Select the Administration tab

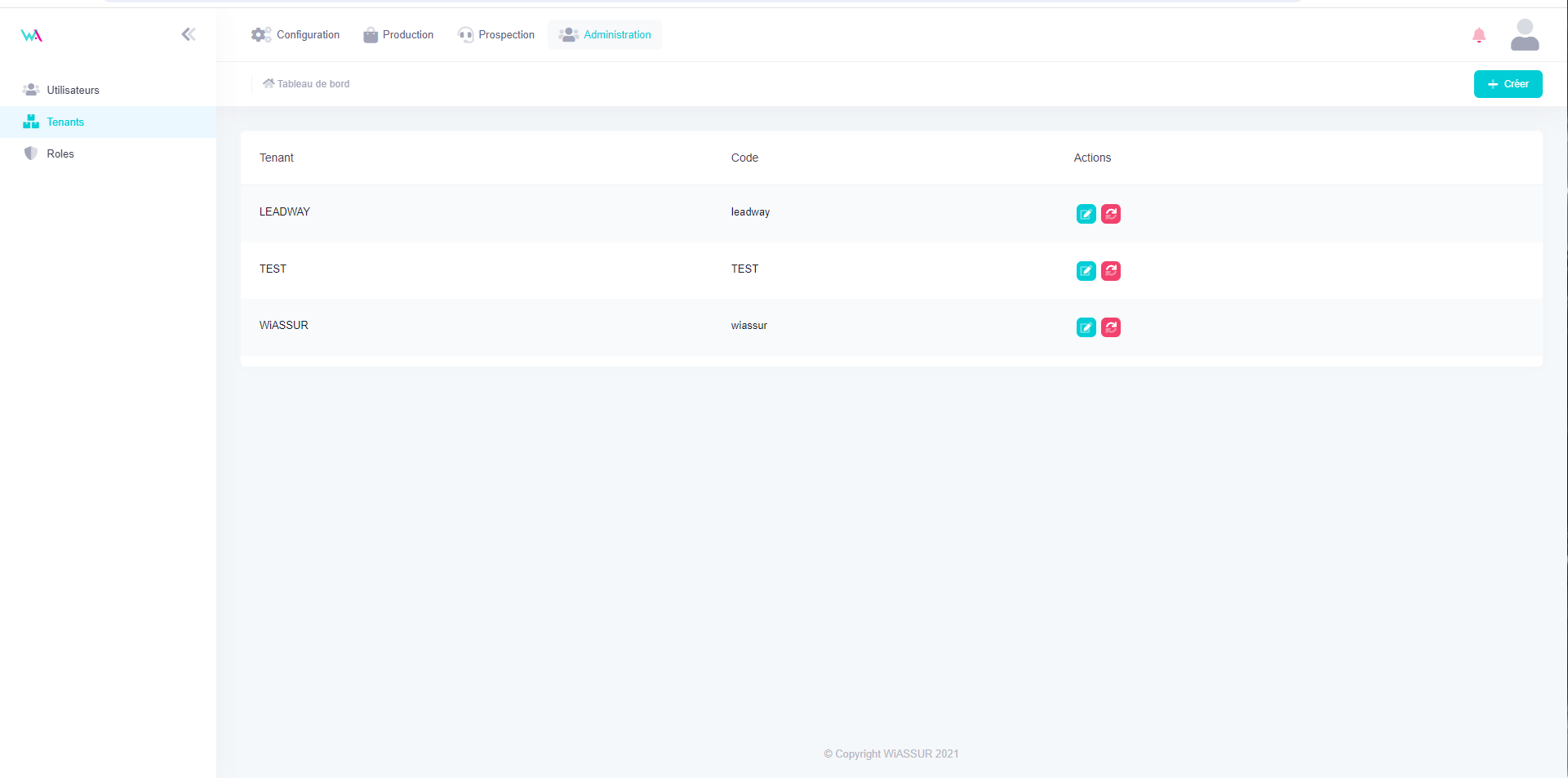605,35
